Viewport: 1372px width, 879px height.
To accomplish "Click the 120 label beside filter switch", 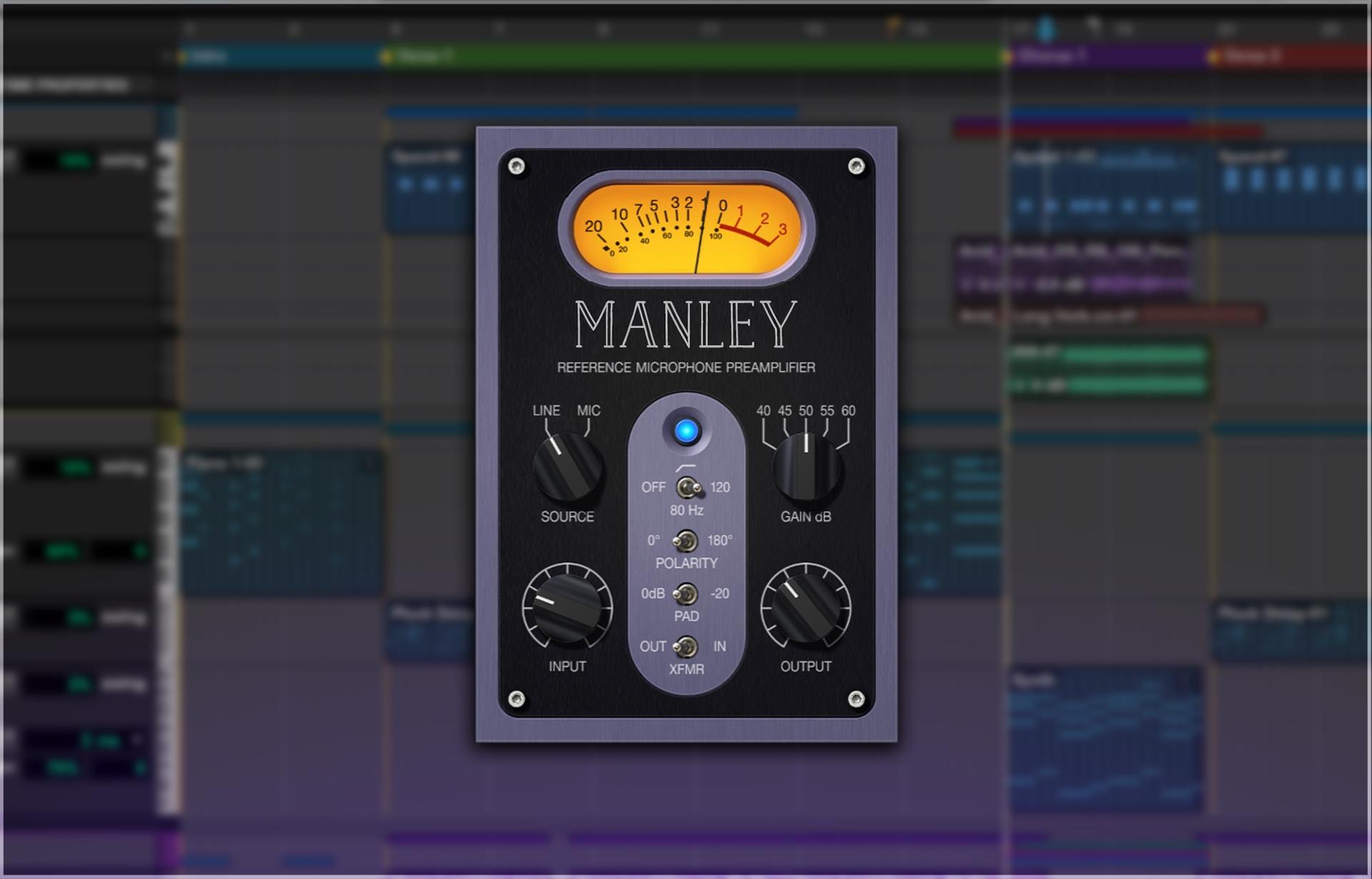I will pos(720,487).
